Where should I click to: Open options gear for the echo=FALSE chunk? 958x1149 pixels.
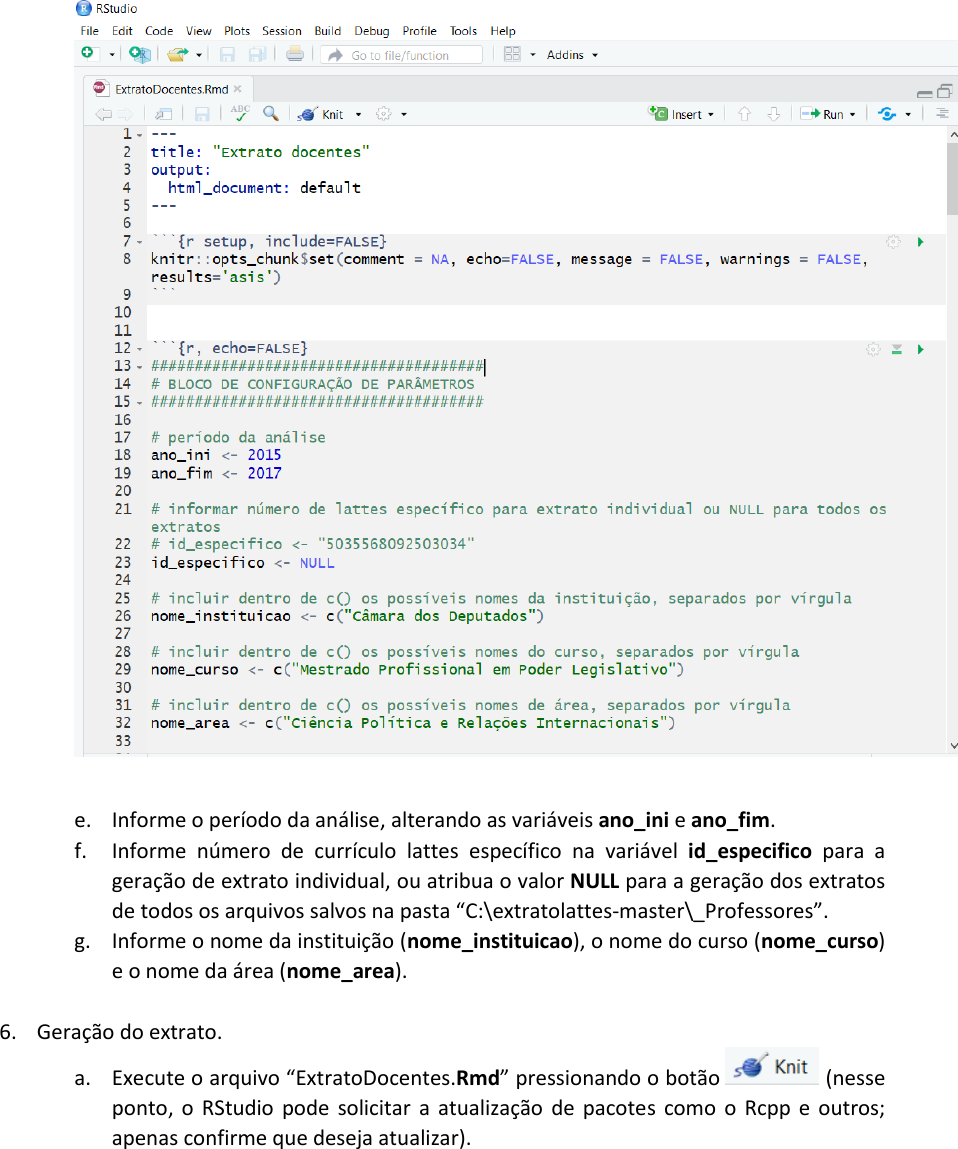(873, 349)
